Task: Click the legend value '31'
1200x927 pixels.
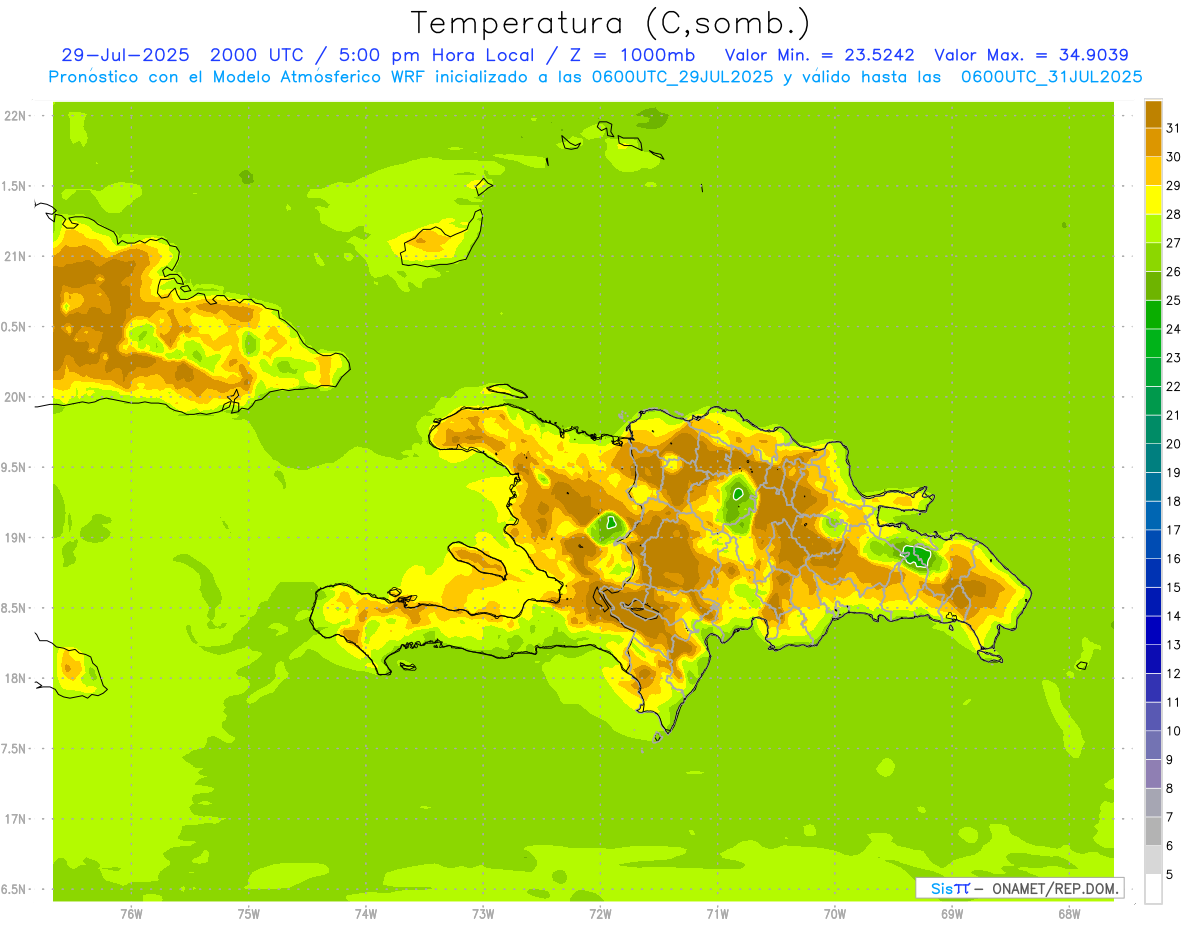Action: tap(1174, 128)
